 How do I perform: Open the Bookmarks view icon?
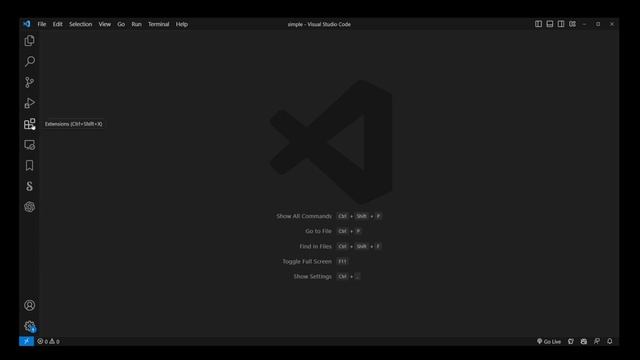click(29, 165)
